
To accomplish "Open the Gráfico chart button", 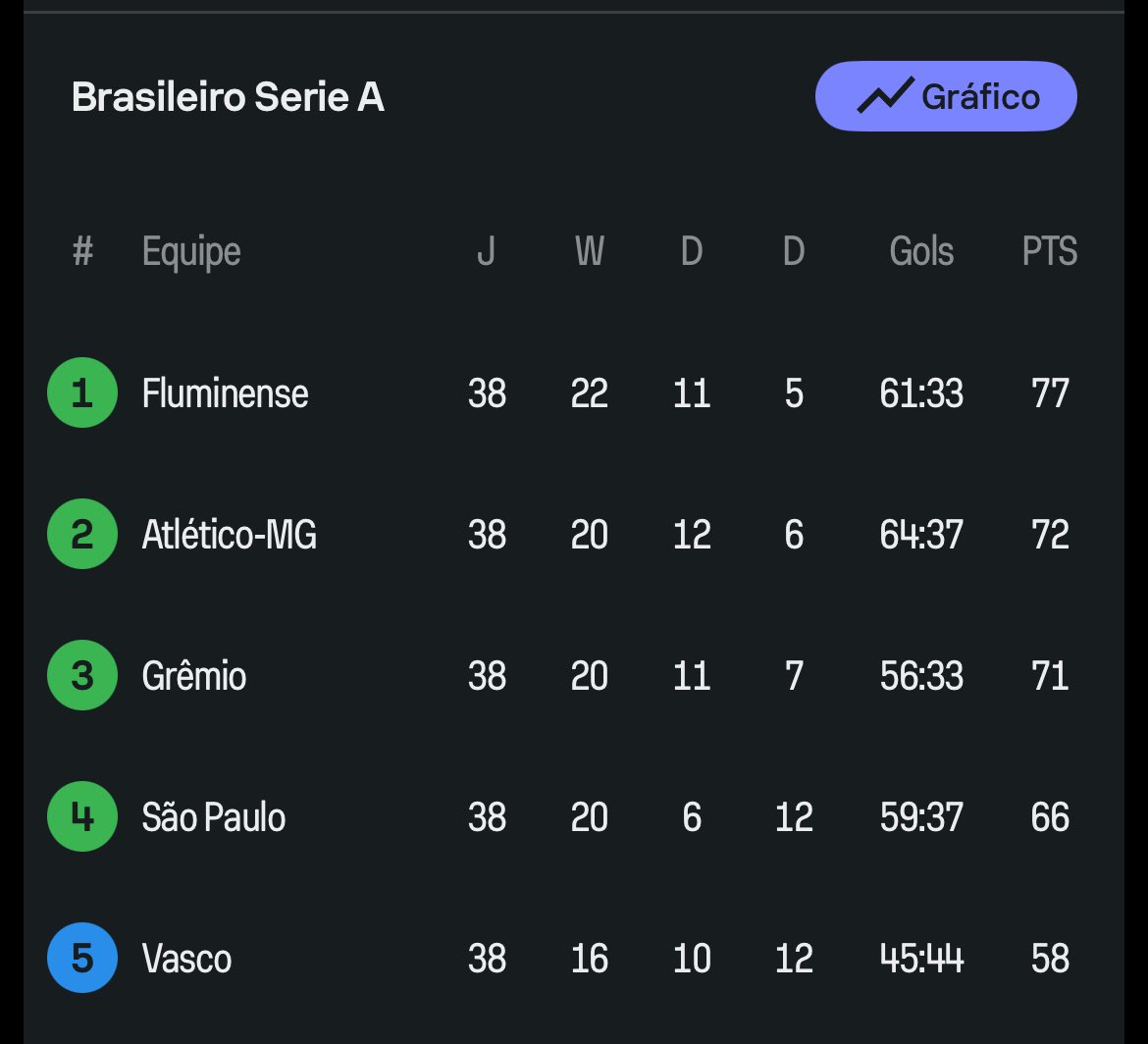I will [x=946, y=96].
